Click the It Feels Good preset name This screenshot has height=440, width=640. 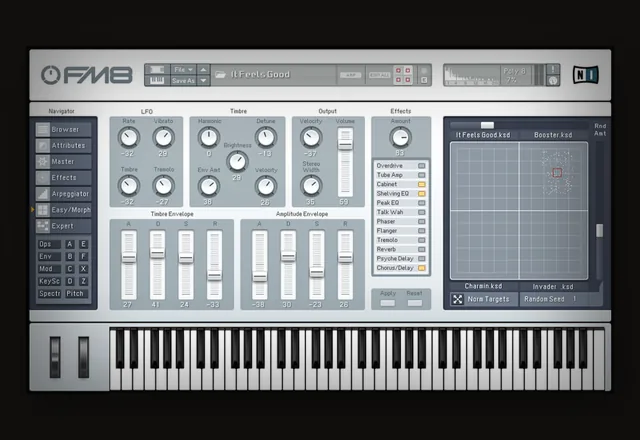[x=260, y=75]
